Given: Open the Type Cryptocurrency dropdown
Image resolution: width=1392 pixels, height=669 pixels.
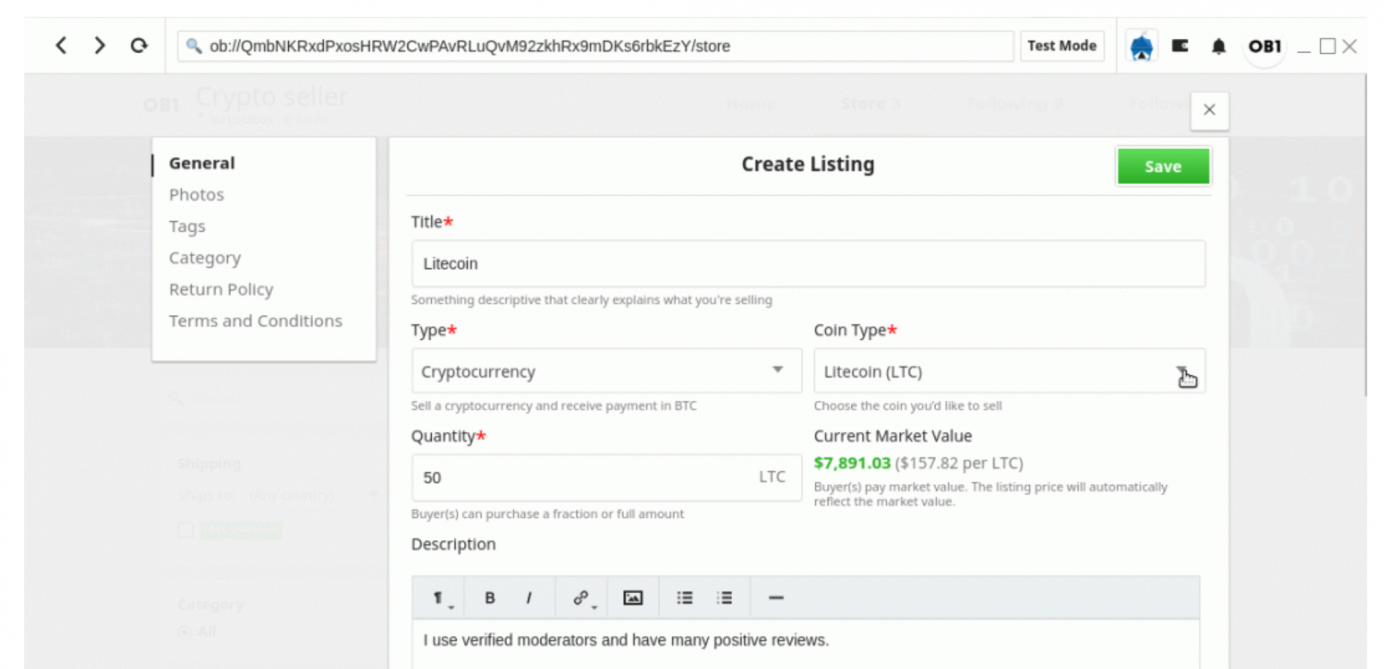Looking at the screenshot, I should click(x=606, y=371).
